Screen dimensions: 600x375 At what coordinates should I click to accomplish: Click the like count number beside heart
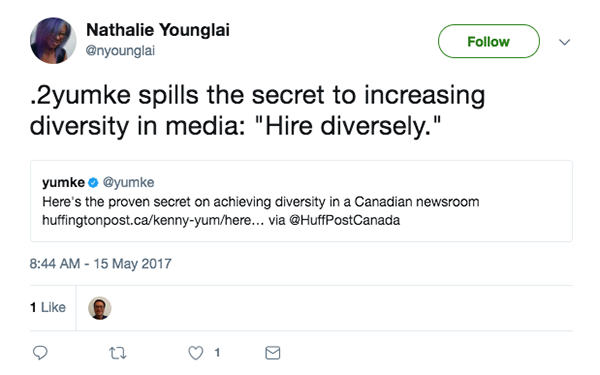[x=217, y=352]
